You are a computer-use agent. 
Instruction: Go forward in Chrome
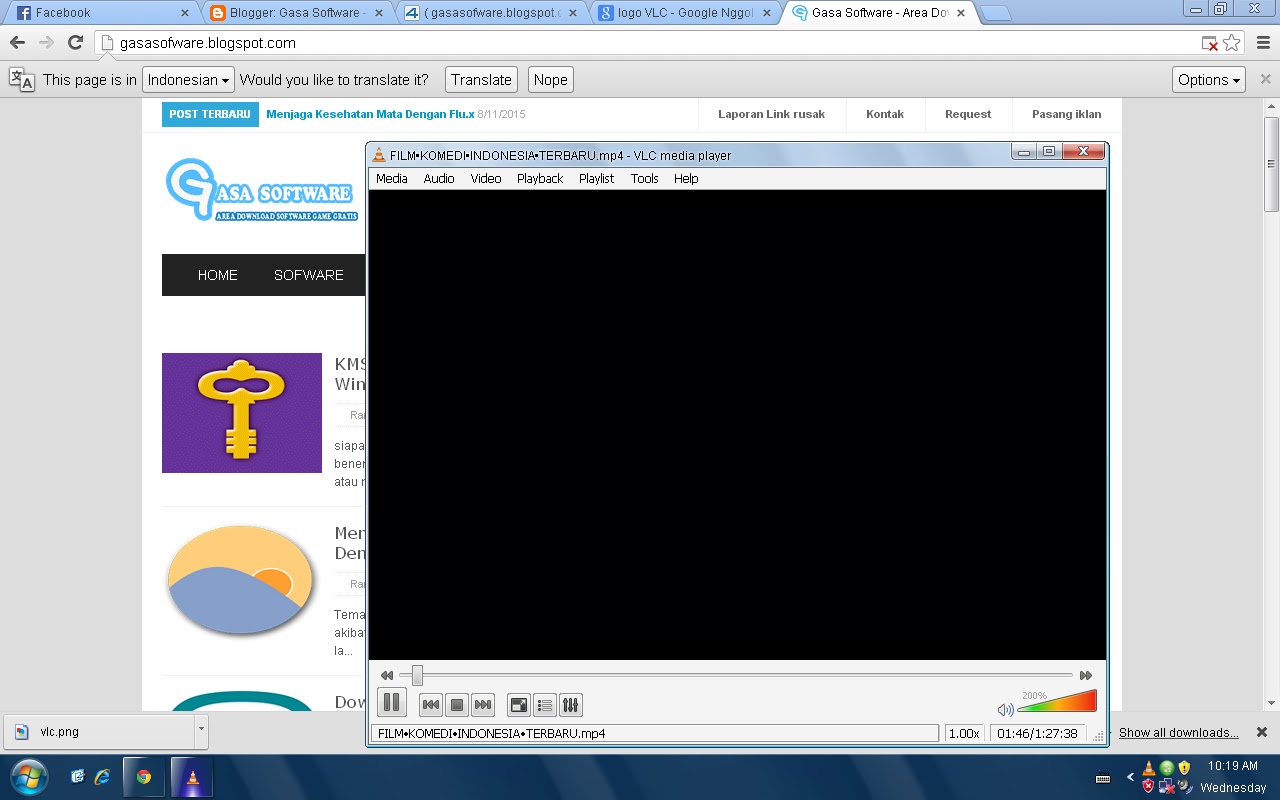pyautogui.click(x=46, y=43)
